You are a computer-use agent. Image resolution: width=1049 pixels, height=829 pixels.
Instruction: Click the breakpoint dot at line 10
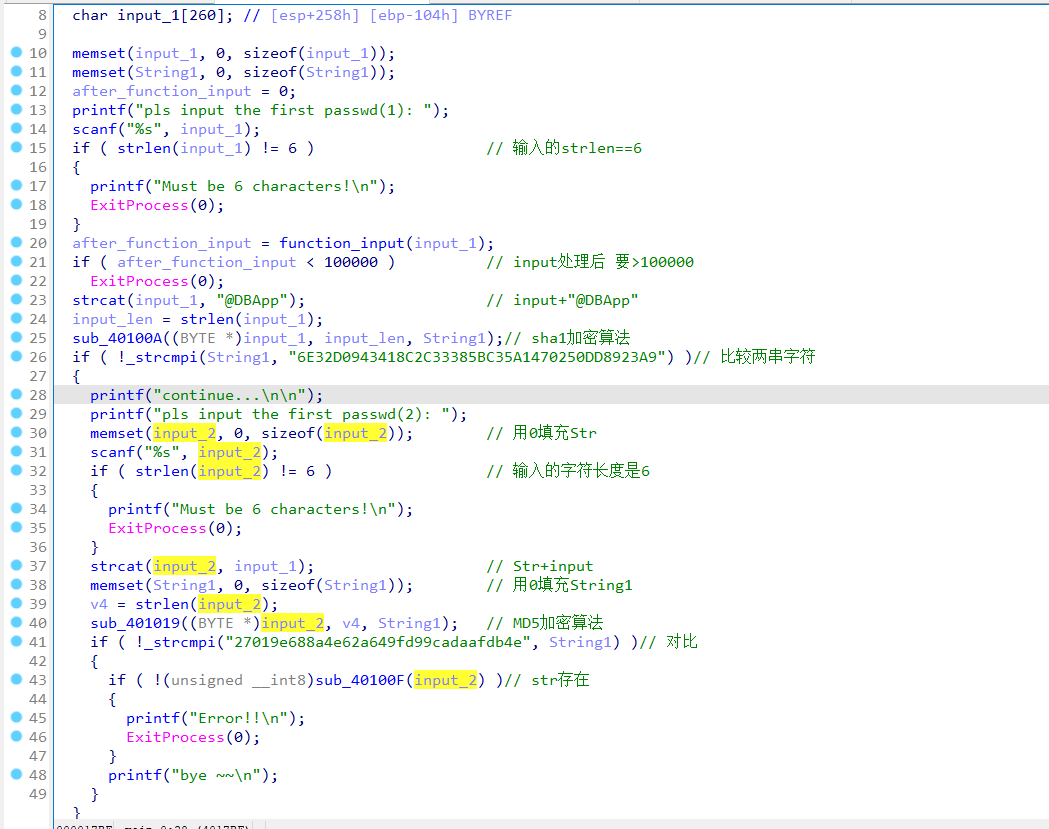[16, 53]
